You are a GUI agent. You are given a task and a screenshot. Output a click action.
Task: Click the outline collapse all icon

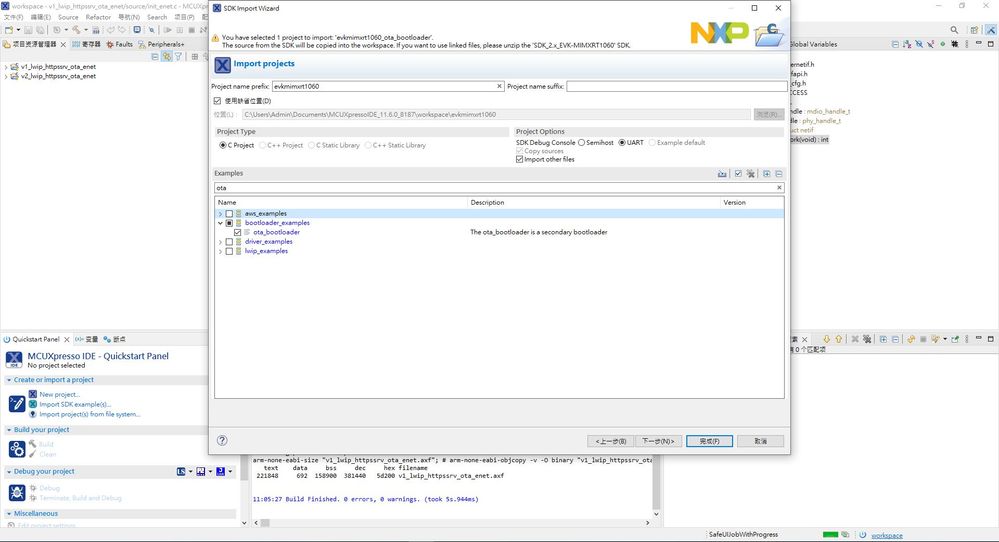click(x=895, y=44)
